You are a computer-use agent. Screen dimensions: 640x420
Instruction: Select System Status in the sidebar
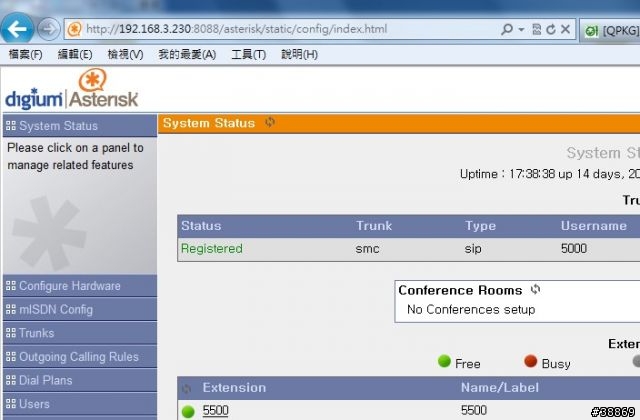pyautogui.click(x=80, y=126)
